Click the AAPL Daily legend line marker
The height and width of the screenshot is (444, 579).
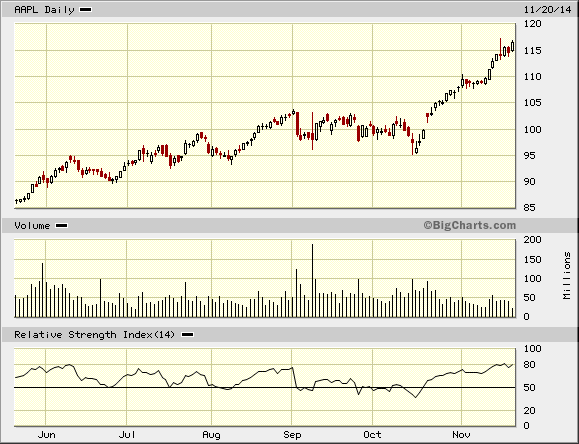86,10
